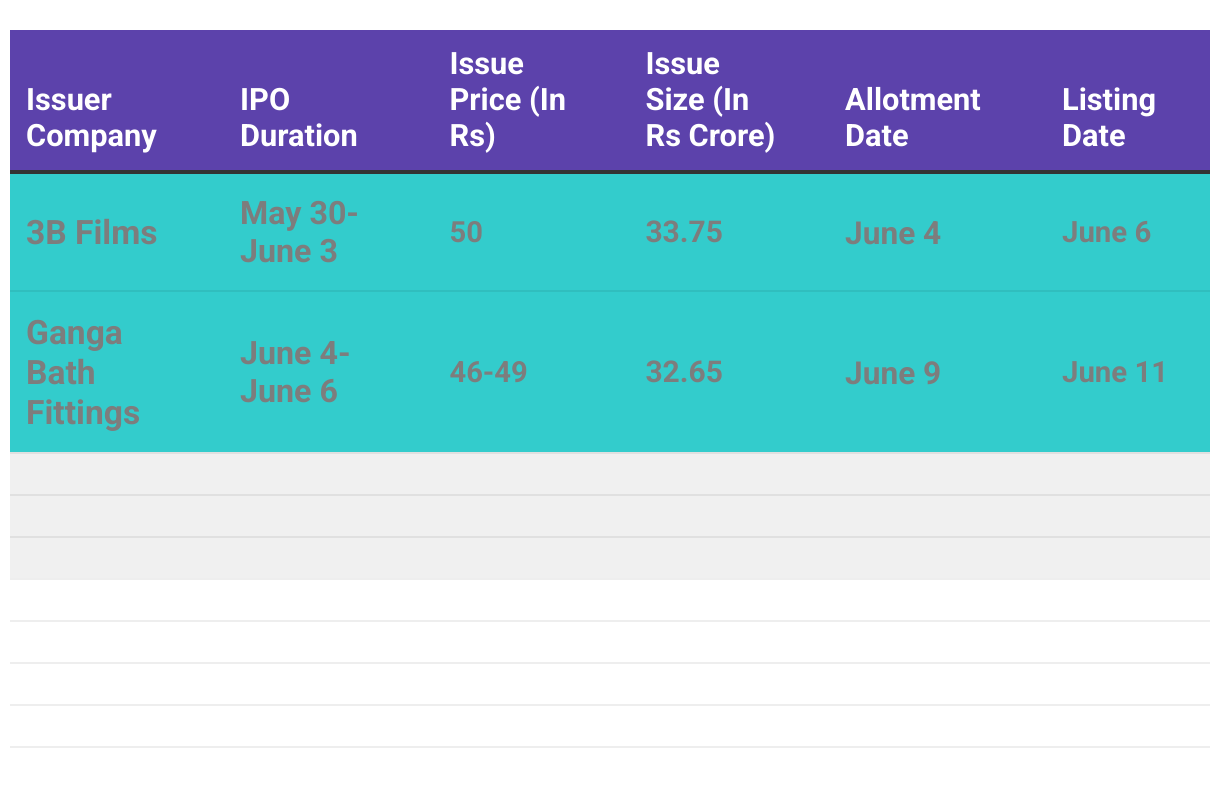Select the issue price value 50
The height and width of the screenshot is (798, 1220).
(466, 232)
